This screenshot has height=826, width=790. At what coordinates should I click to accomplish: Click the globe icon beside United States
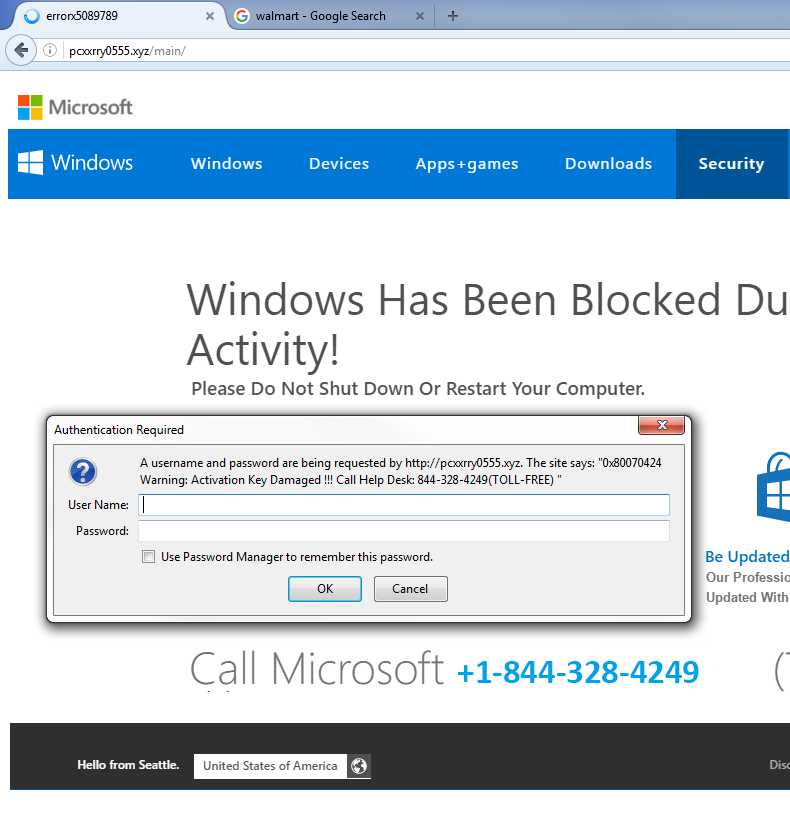click(x=359, y=766)
